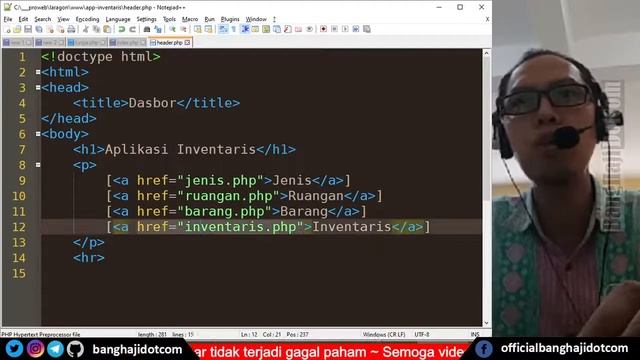Open the Plugins menu
Viewport: 640px width, 360px height.
(230, 19)
